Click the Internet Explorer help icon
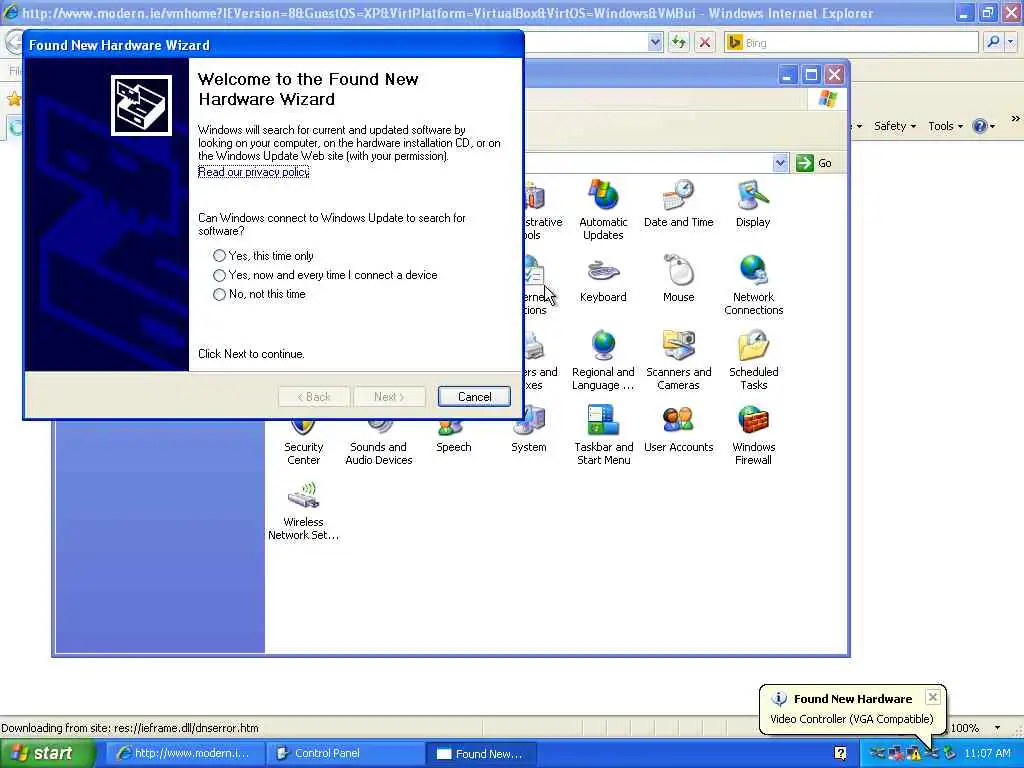This screenshot has height=768, width=1024. coord(980,126)
